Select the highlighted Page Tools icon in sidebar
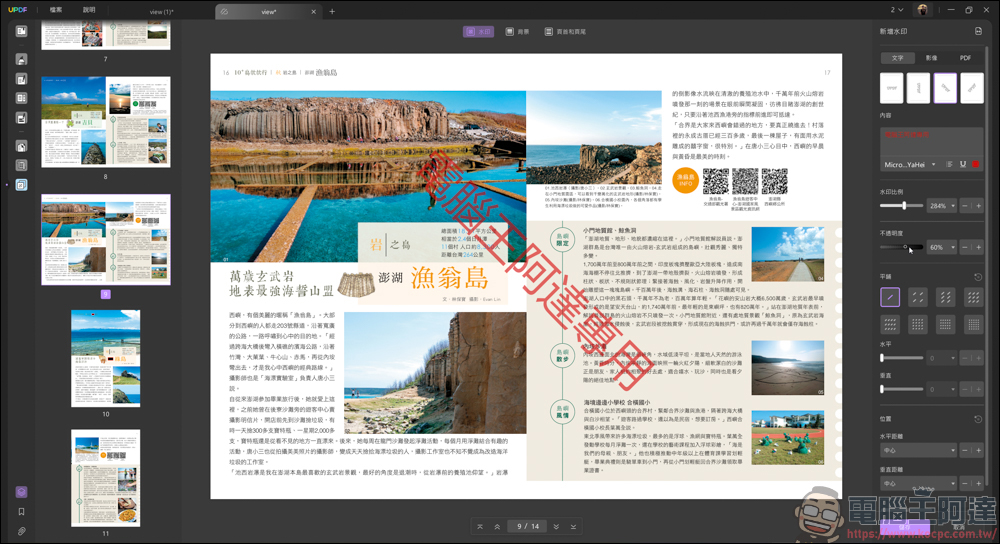The width and height of the screenshot is (1000, 544). tap(21, 185)
